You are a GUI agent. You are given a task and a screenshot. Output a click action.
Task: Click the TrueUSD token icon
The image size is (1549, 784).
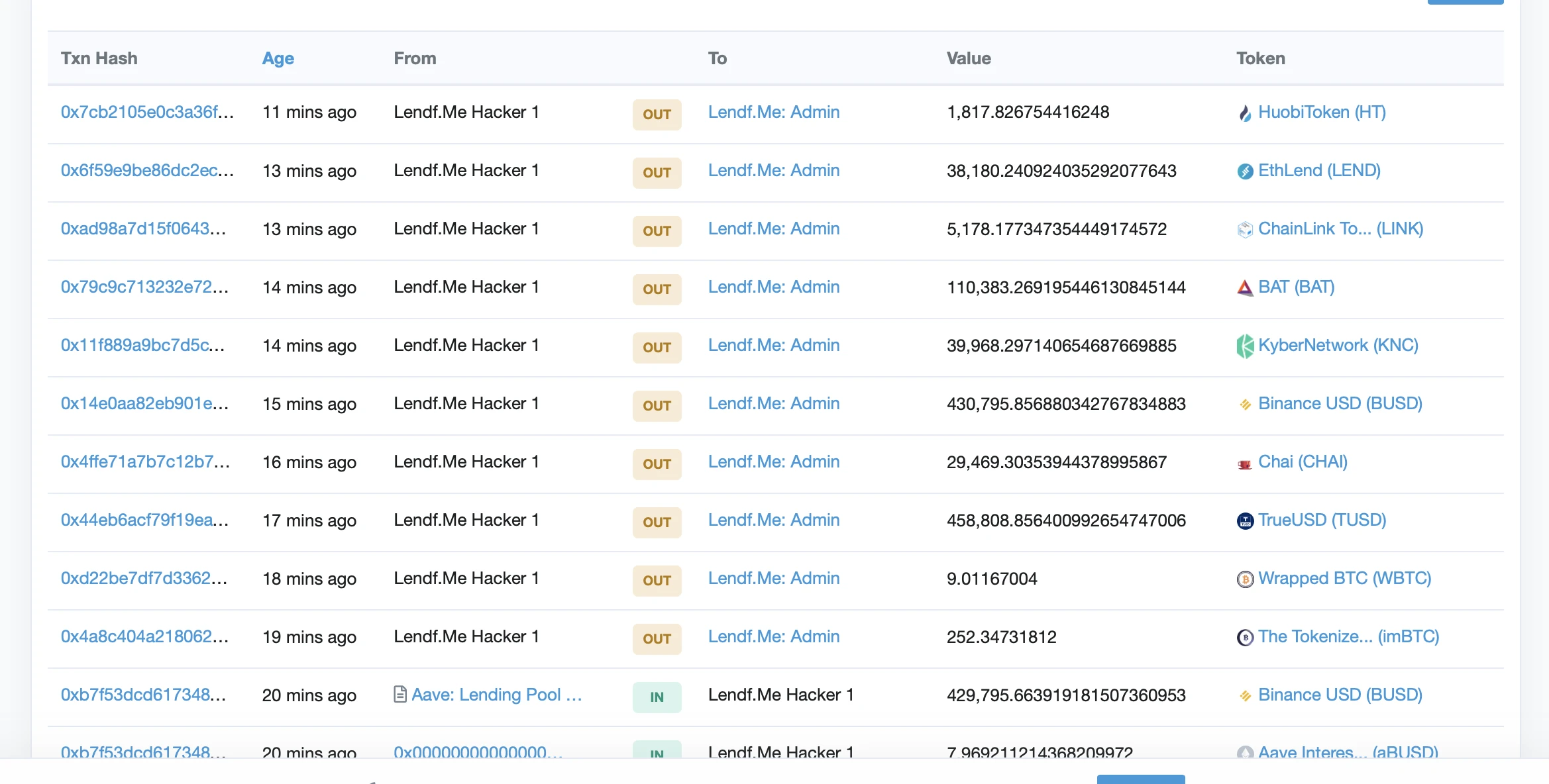coord(1245,521)
